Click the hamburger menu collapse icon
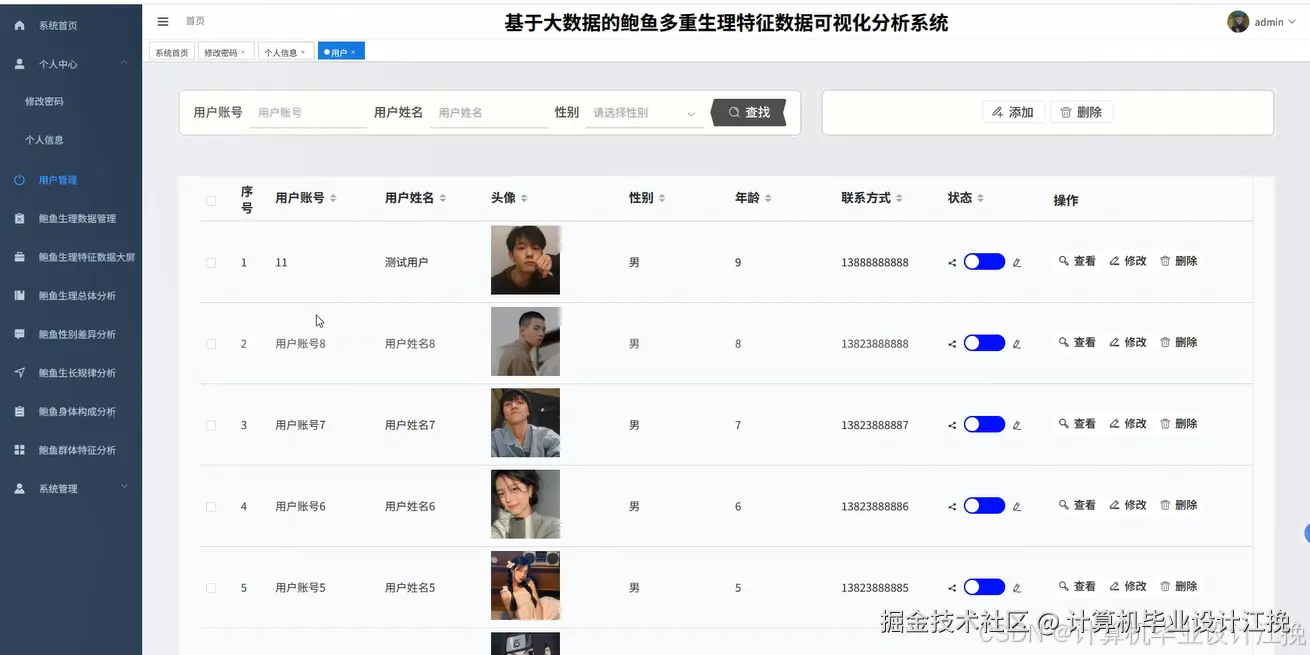Viewport: 1310px width, 655px height. point(163,21)
